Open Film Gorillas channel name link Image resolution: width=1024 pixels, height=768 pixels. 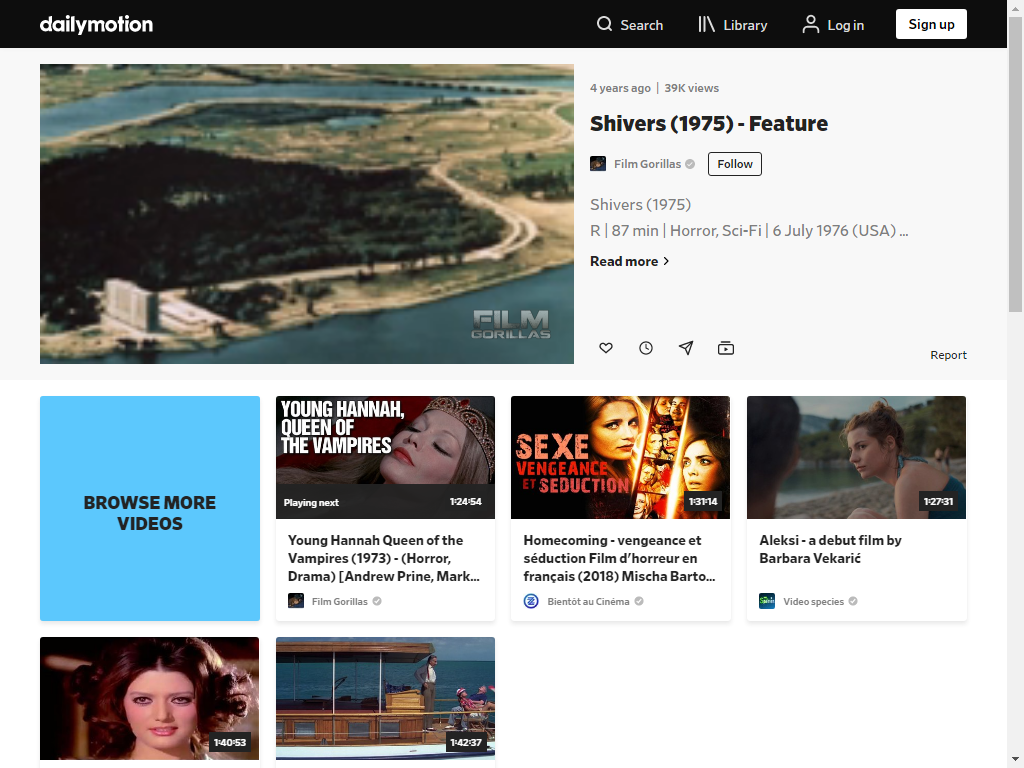point(647,164)
